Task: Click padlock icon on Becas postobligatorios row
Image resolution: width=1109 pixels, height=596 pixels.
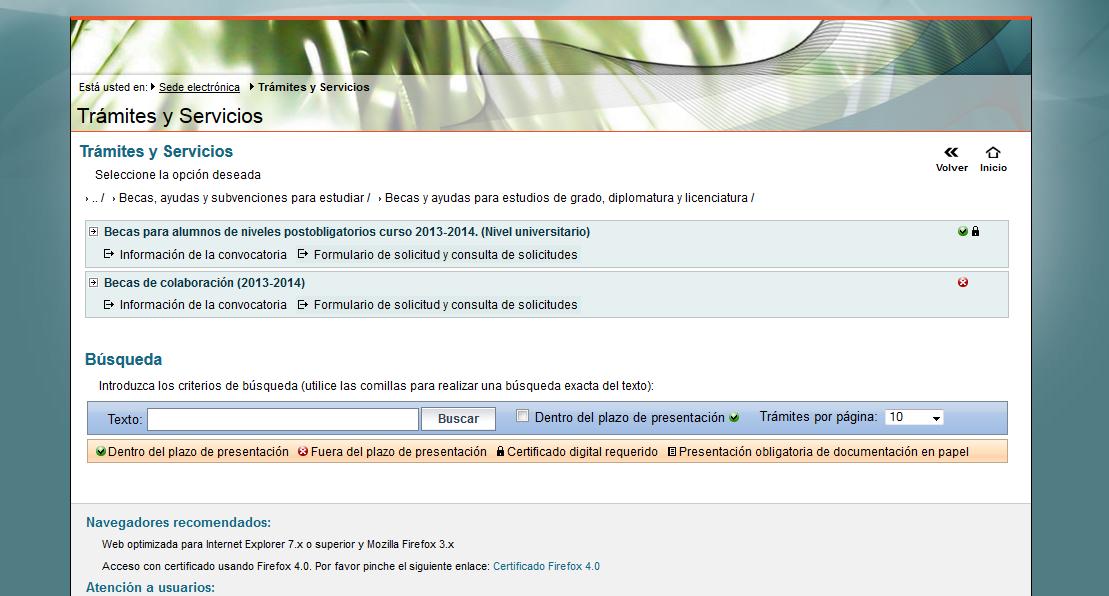Action: click(976, 232)
